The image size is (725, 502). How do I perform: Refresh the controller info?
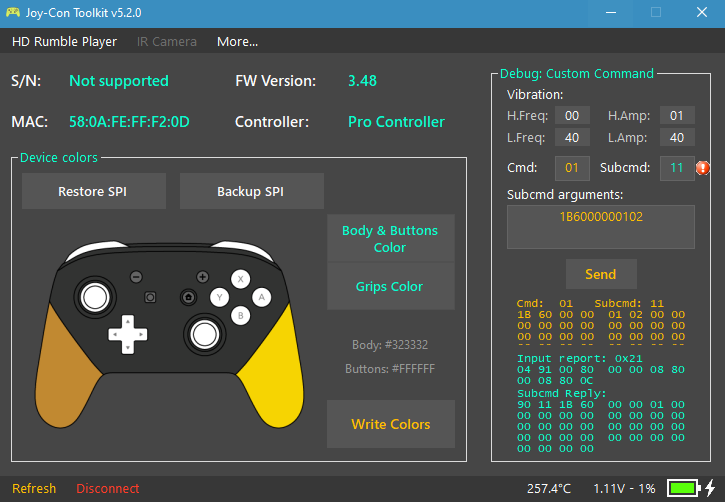(34, 489)
